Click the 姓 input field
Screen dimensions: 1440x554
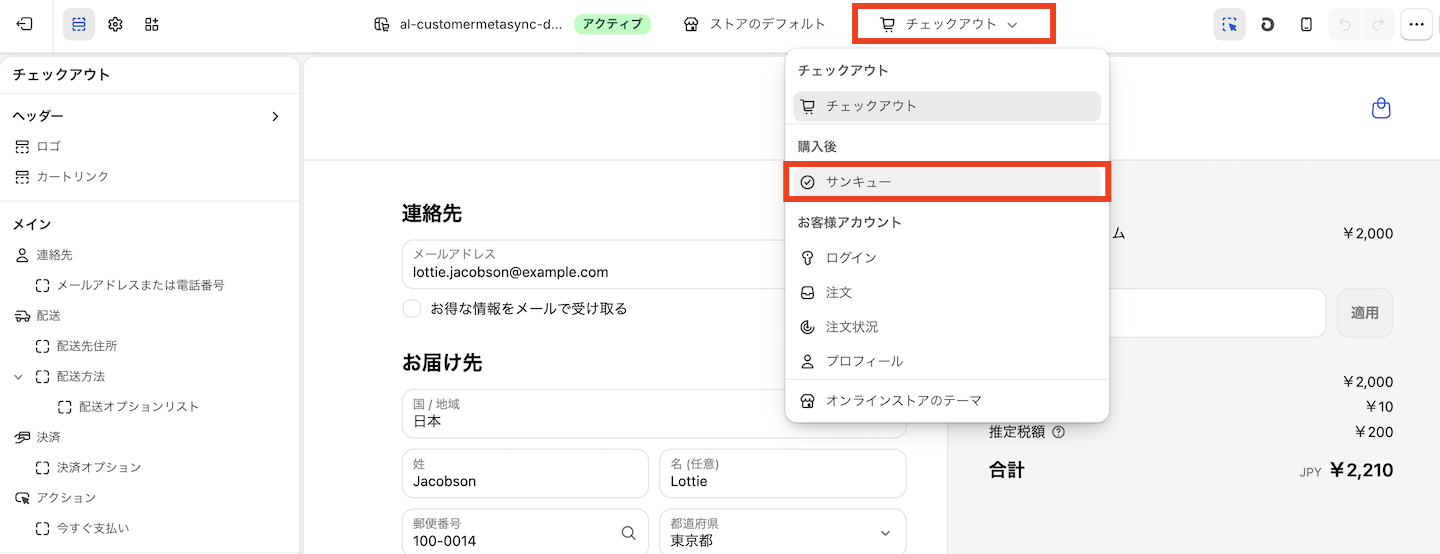point(525,473)
